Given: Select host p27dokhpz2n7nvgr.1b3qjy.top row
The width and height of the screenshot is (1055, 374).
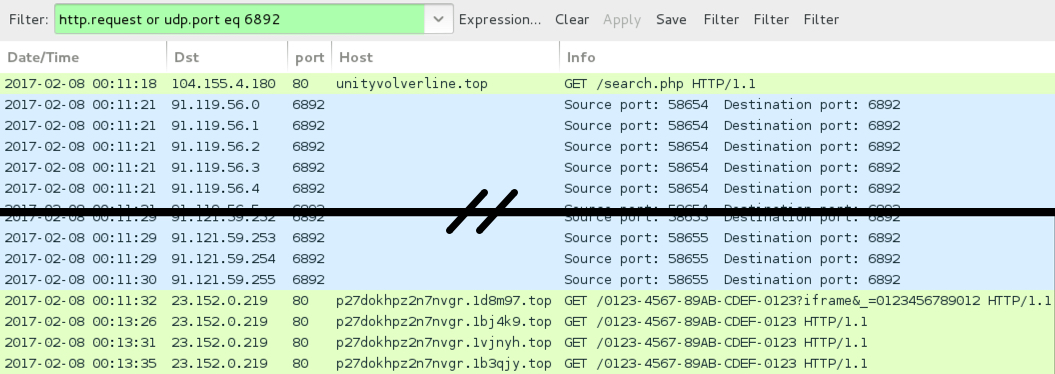Looking at the screenshot, I should point(528,363).
